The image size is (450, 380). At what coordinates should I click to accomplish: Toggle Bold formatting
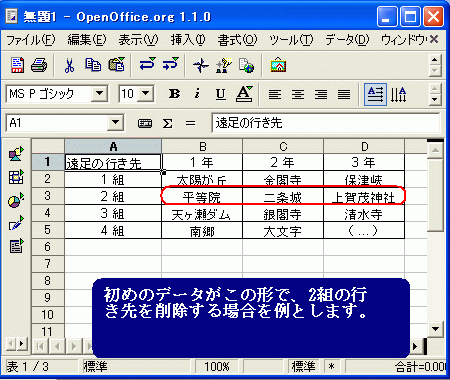pyautogui.click(x=174, y=94)
